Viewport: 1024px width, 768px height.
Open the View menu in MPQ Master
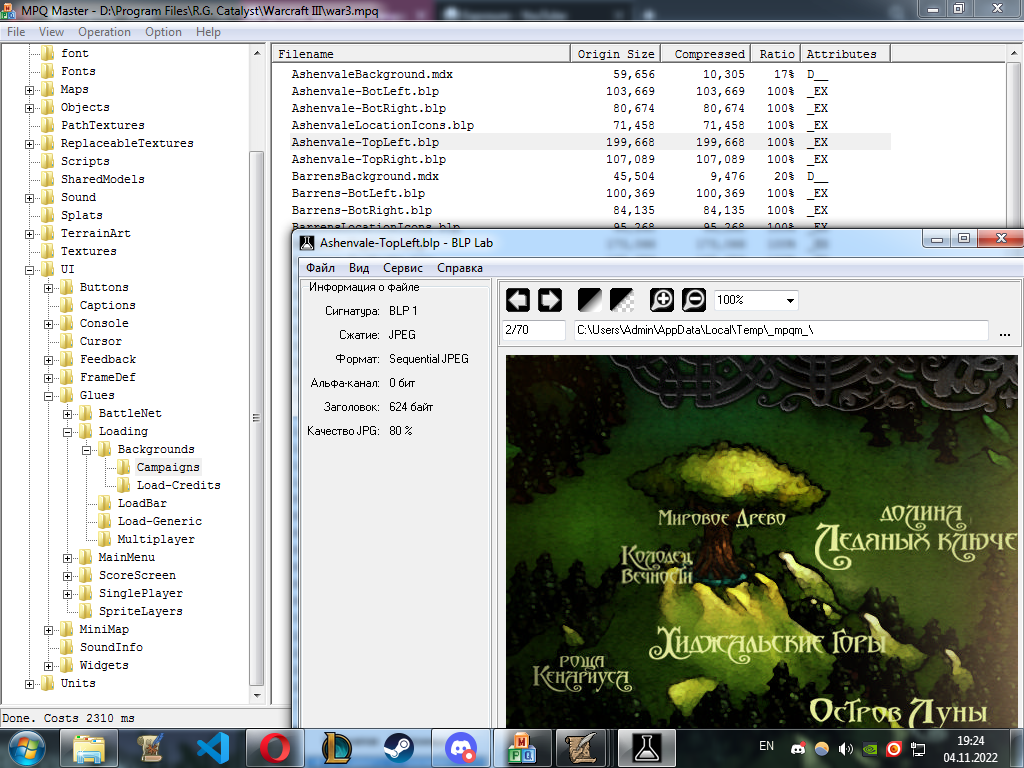point(51,32)
